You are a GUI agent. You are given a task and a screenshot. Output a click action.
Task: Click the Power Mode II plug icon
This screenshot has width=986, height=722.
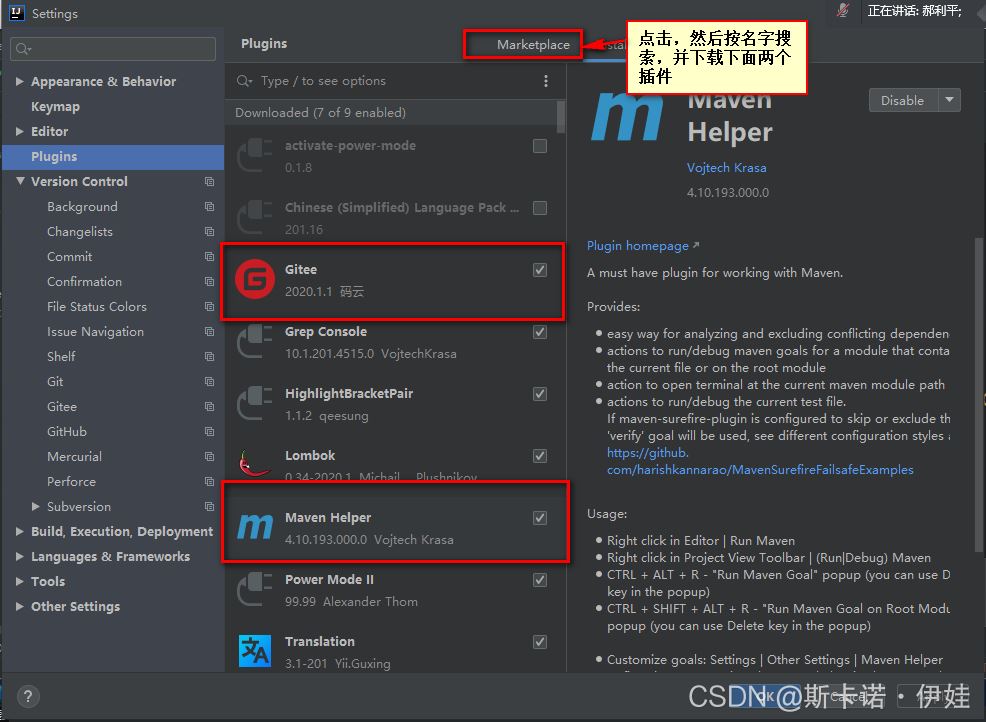point(255,589)
